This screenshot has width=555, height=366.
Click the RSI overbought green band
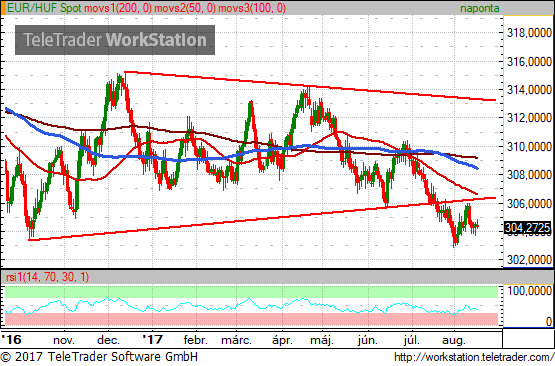[x=251, y=292]
